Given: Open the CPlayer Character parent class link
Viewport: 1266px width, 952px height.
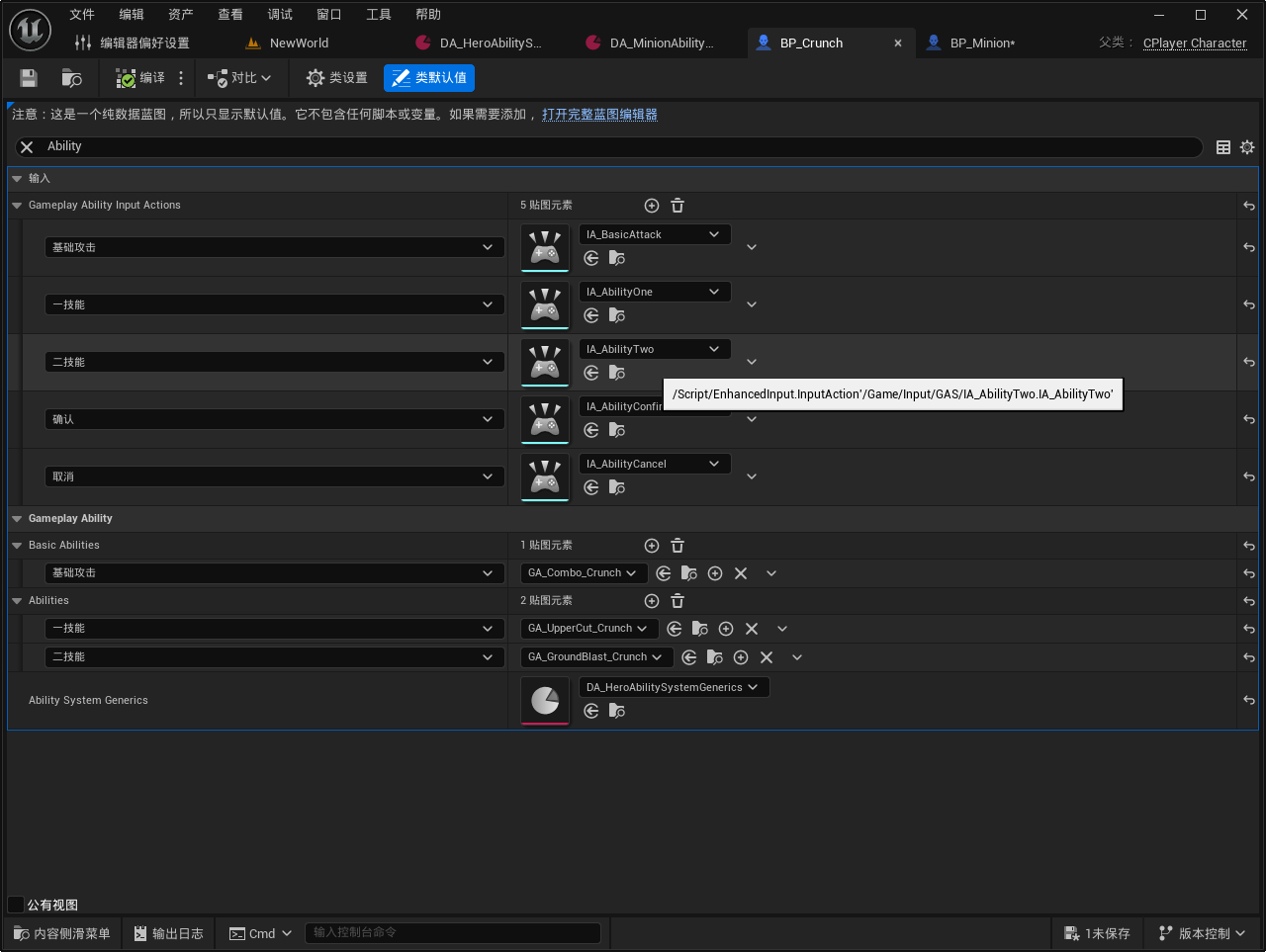Looking at the screenshot, I should [1195, 43].
